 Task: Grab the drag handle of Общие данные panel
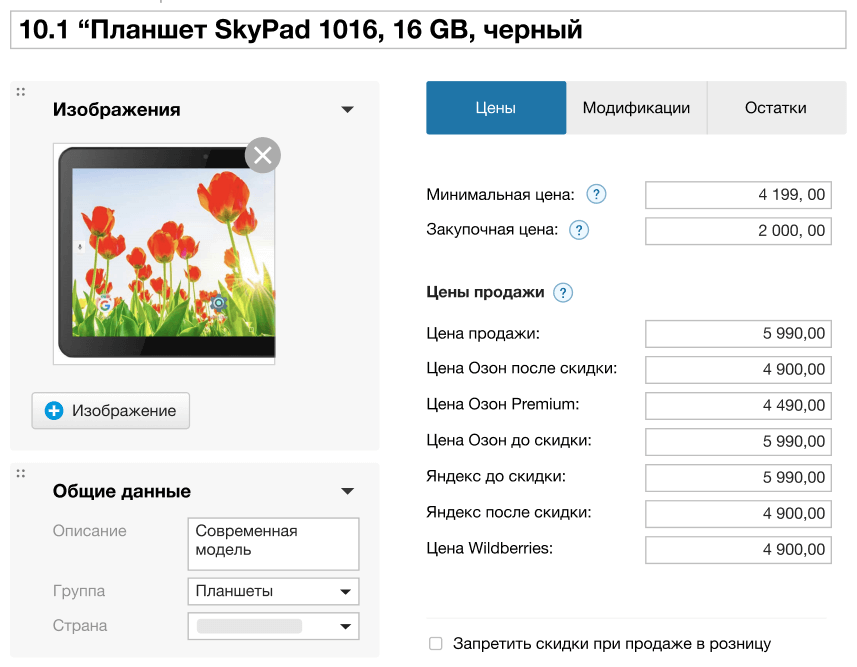click(21, 474)
